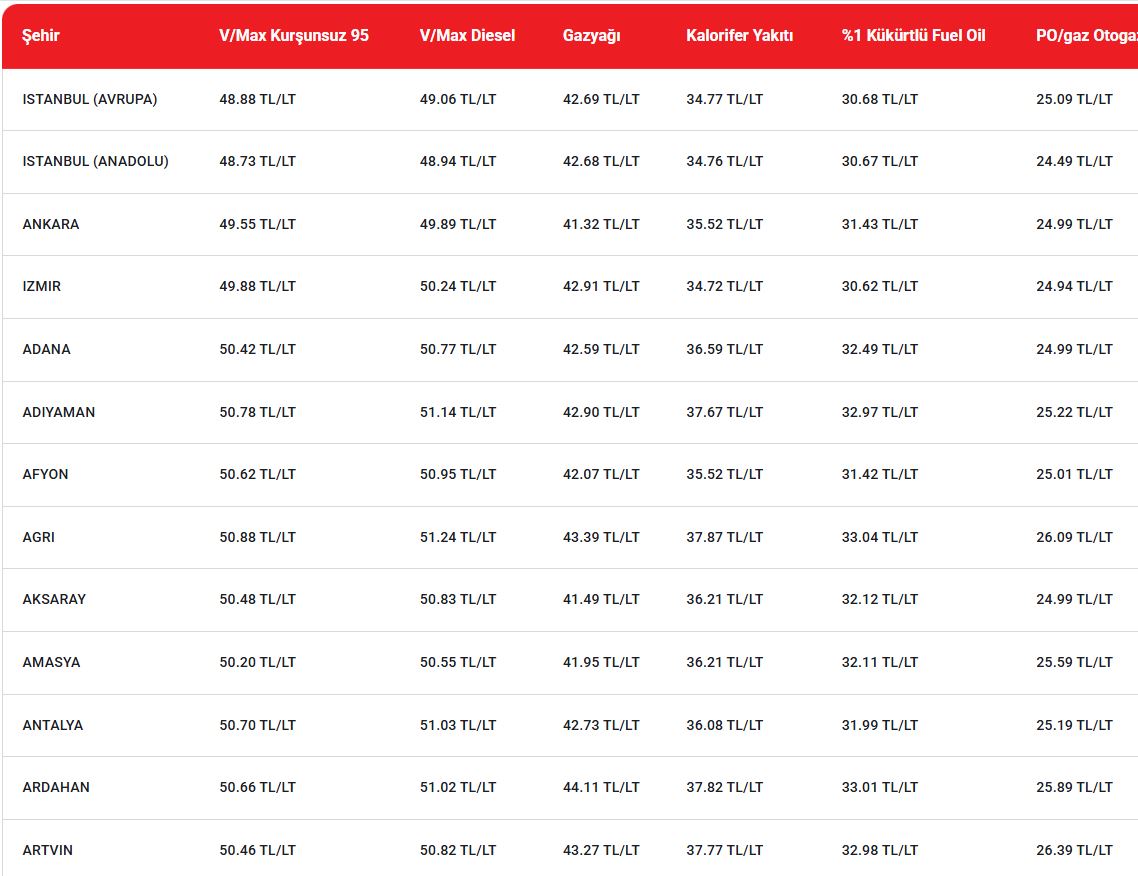Select the AFYON city cell
This screenshot has height=876, width=1138.
tap(45, 475)
